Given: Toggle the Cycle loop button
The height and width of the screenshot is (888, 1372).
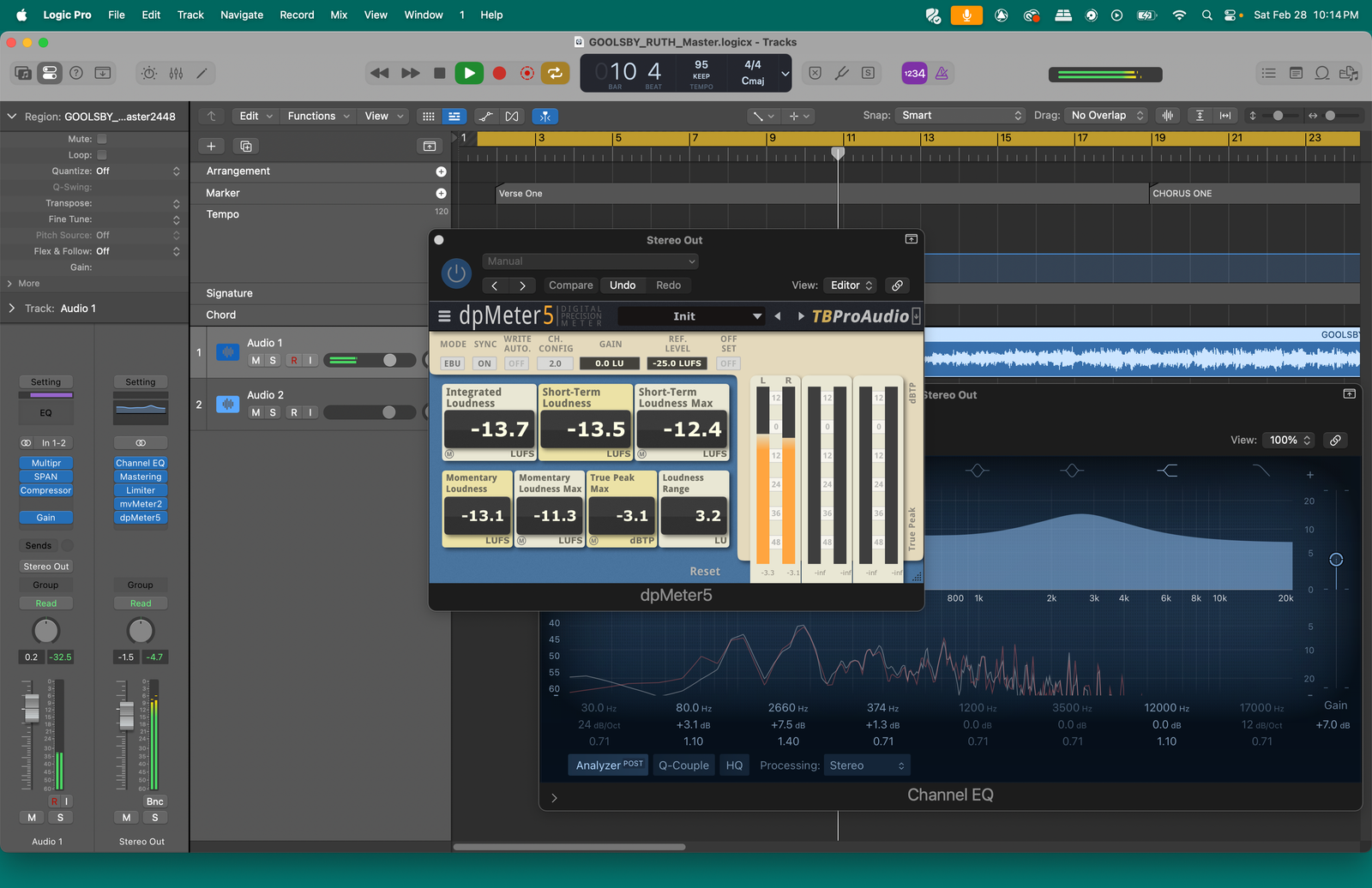Looking at the screenshot, I should [555, 74].
